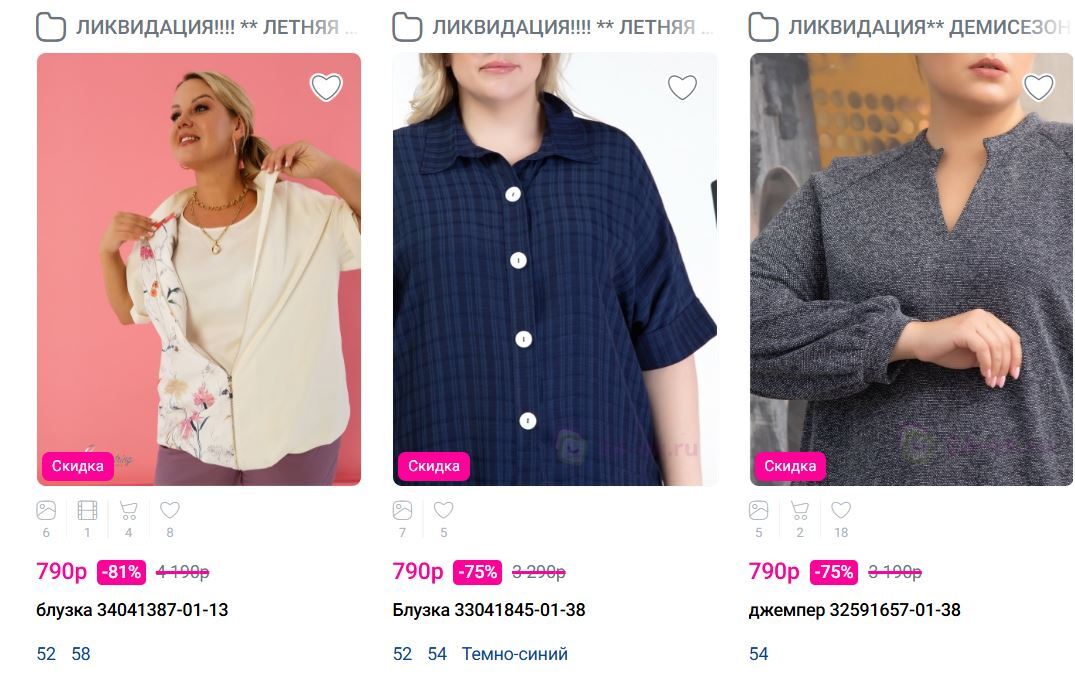This screenshot has height=676, width=1075.
Task: Click cart icon under gray jumper
Action: click(x=800, y=511)
